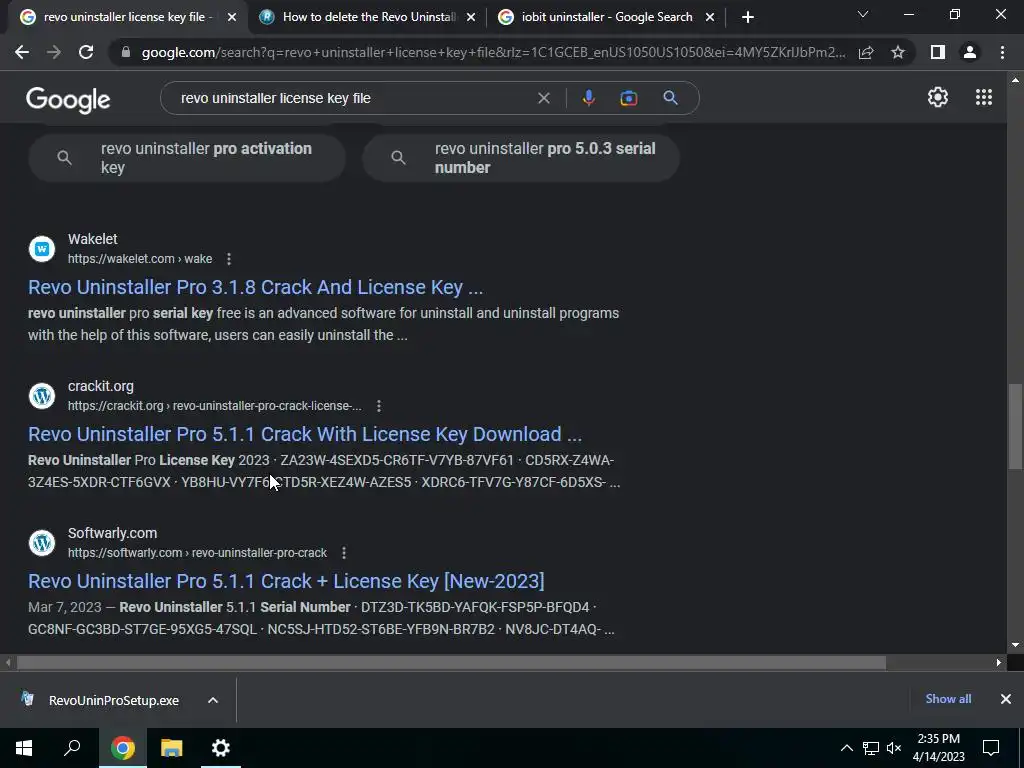The width and height of the screenshot is (1024, 768).
Task: Expand RevoUninProSetup.exe download options
Action: click(213, 700)
